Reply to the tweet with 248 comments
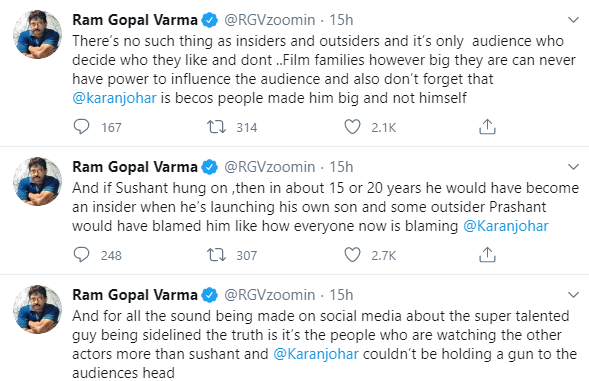 click(81, 255)
